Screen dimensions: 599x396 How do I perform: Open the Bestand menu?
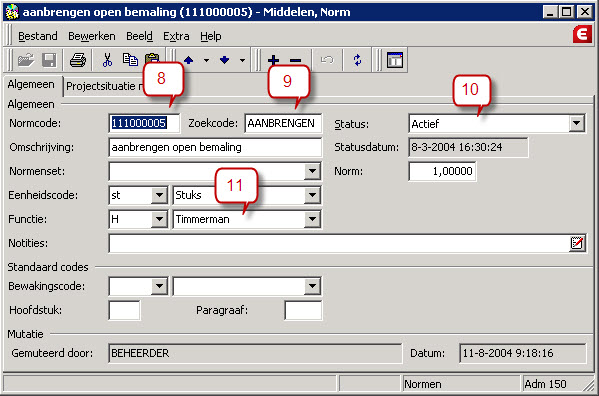click(x=38, y=36)
